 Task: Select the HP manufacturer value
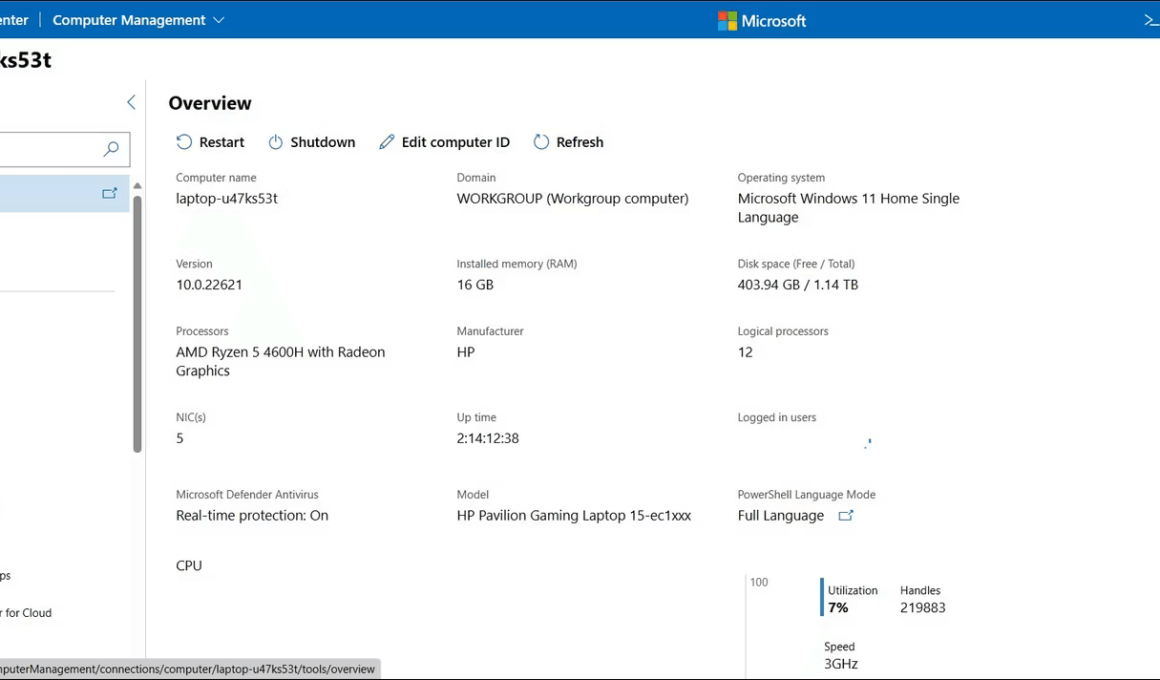click(x=465, y=352)
